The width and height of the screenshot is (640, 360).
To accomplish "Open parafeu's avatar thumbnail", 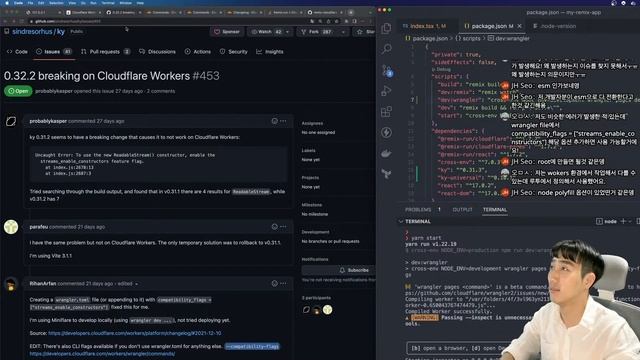I will click(x=11, y=227).
